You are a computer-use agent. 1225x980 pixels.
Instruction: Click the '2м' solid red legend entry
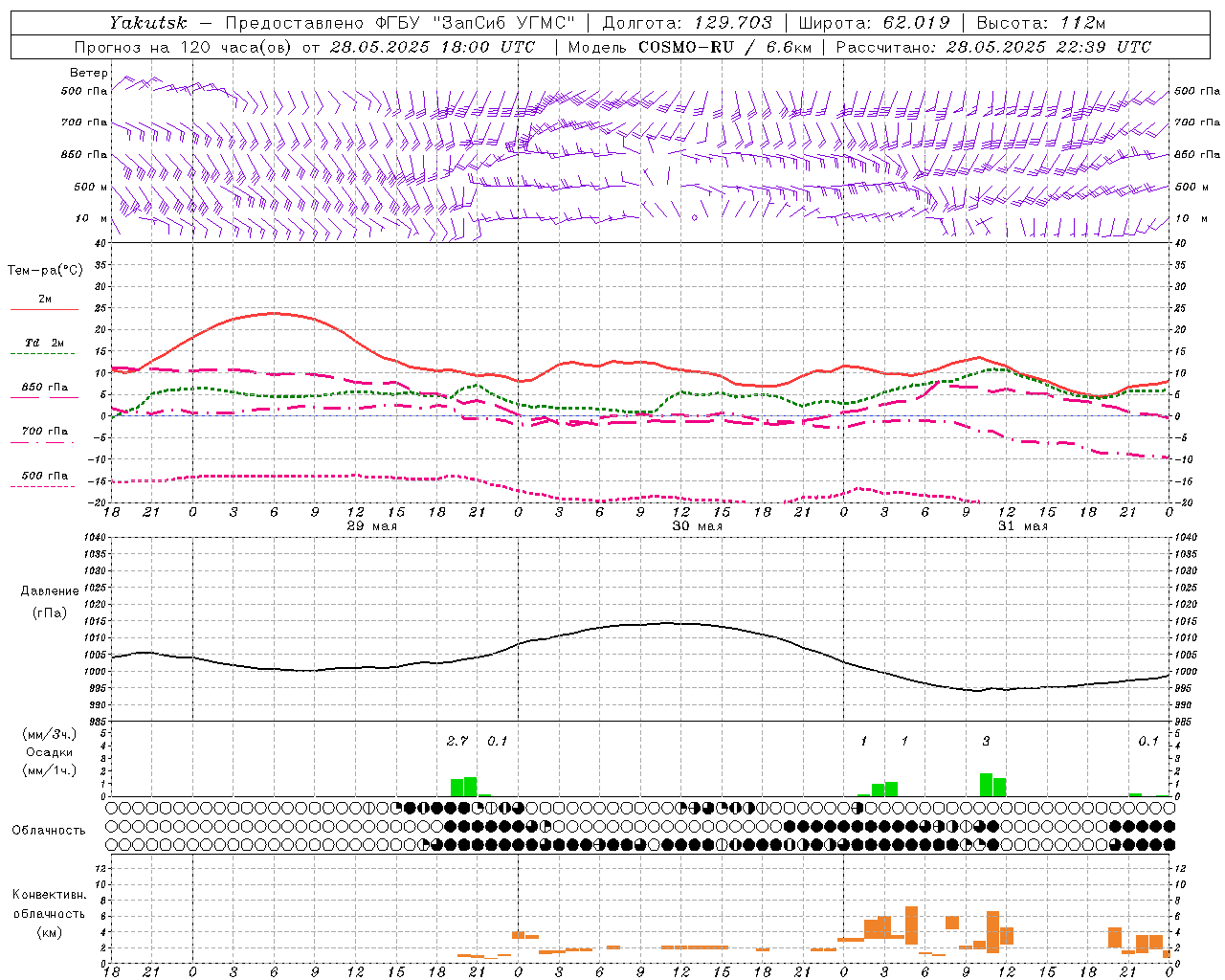coord(45,299)
